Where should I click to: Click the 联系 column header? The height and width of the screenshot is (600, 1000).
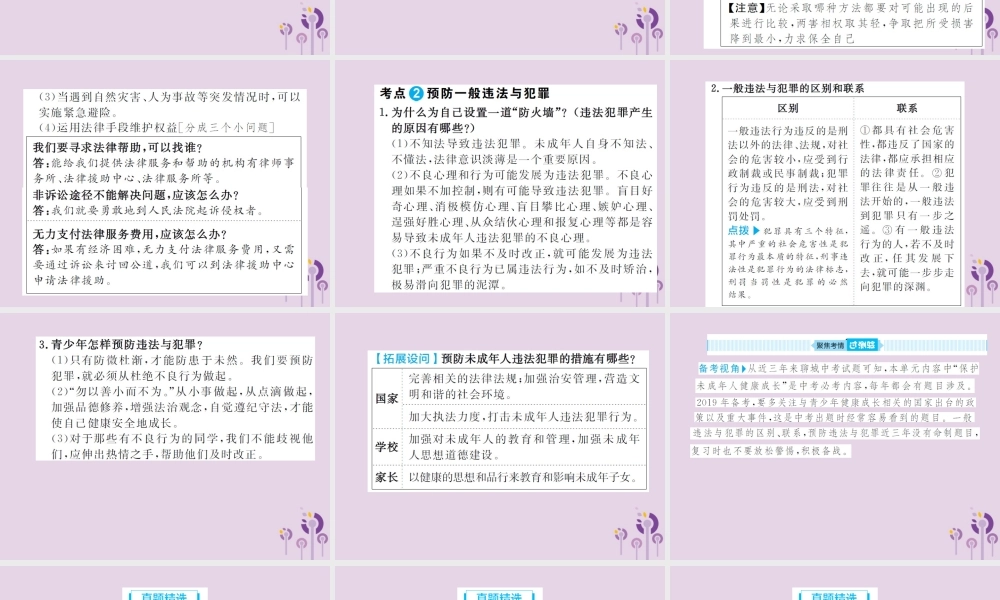[x=907, y=108]
